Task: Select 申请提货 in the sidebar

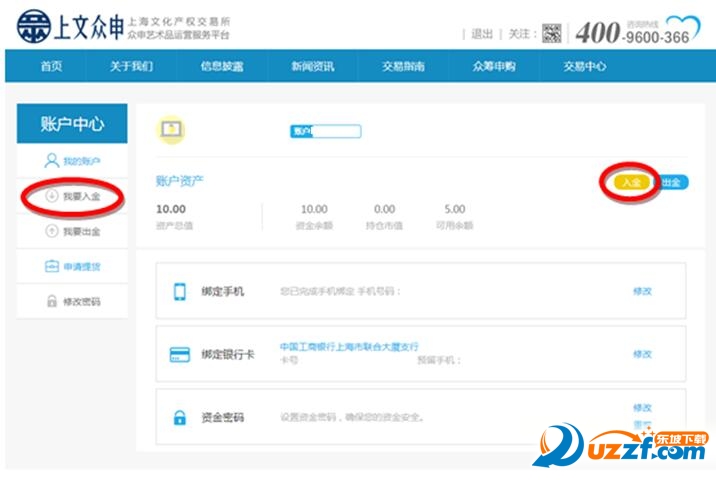Action: (72, 266)
